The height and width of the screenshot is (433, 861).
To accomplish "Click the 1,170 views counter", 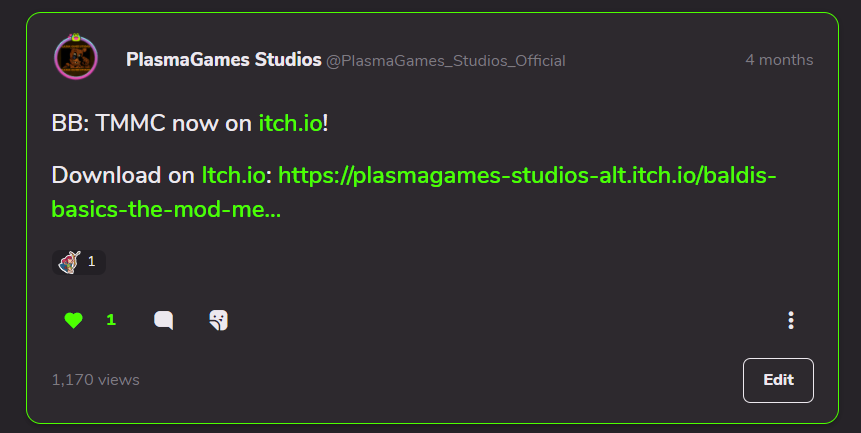I will pyautogui.click(x=96, y=380).
